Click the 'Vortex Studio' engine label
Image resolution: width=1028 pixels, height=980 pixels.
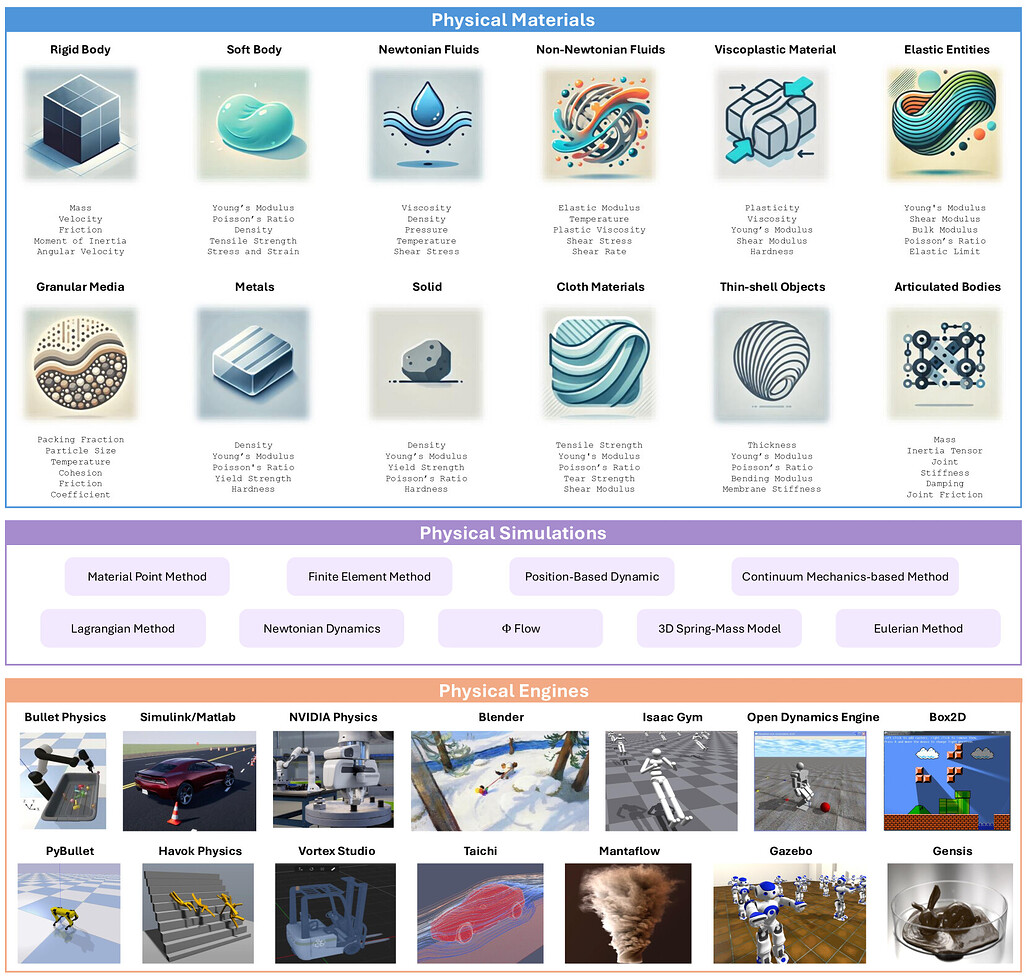click(336, 852)
